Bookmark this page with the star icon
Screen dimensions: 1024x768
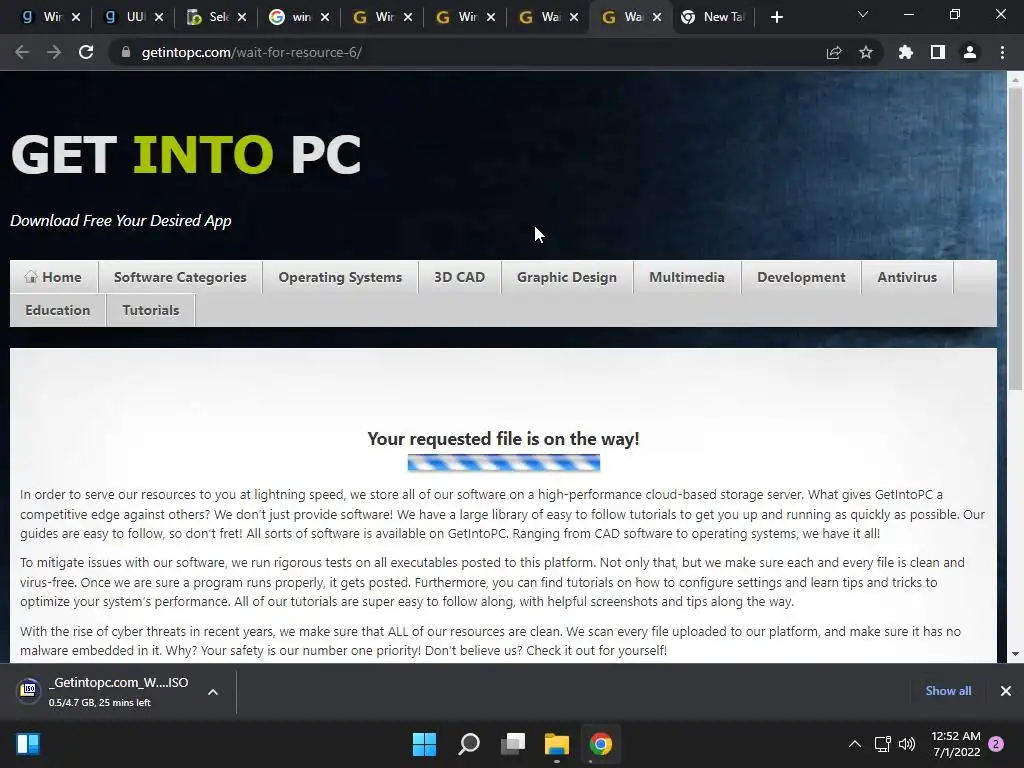click(x=866, y=52)
